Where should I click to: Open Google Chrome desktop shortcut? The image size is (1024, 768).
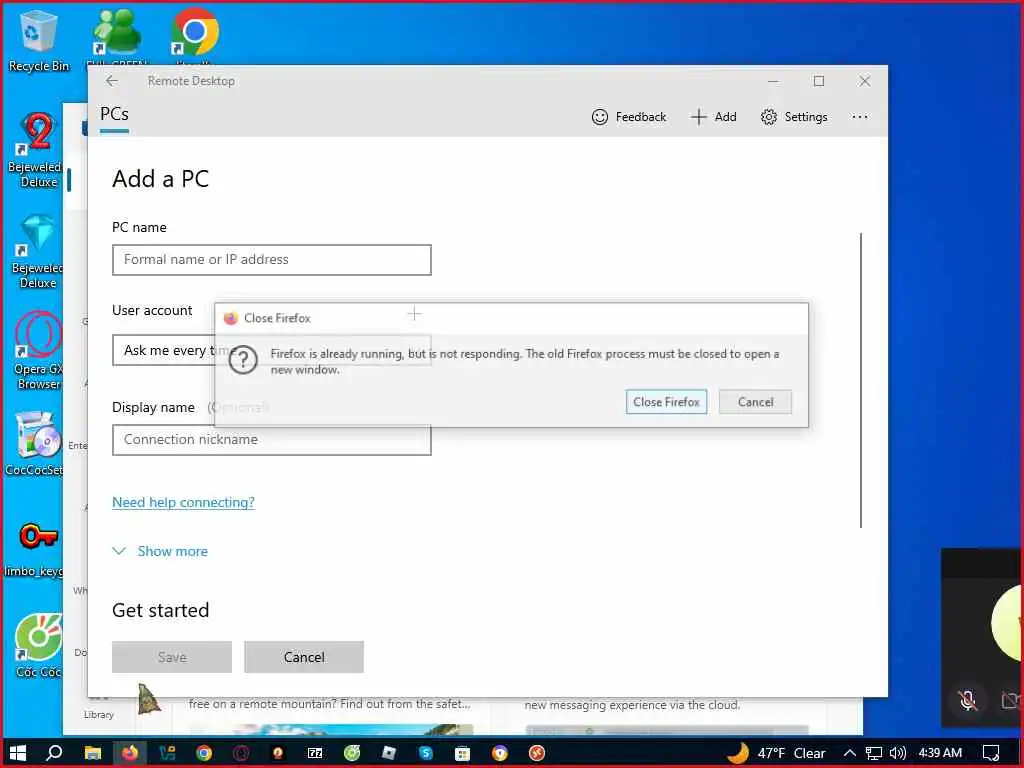[195, 33]
